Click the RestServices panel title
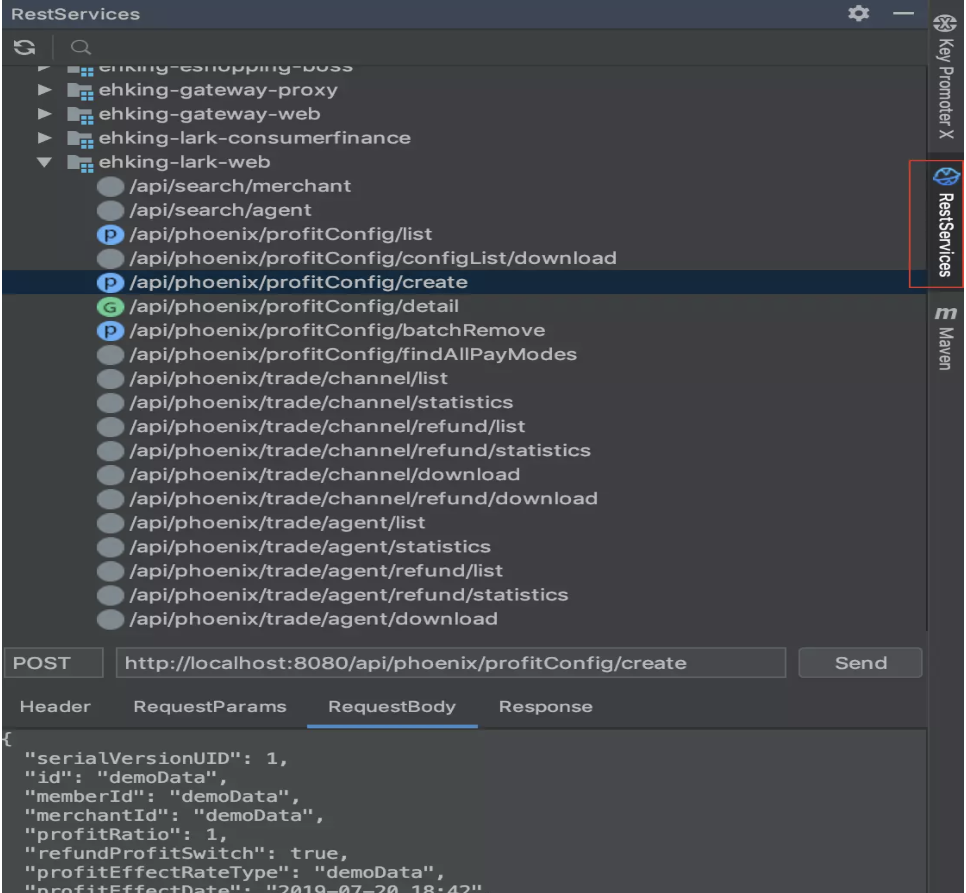The width and height of the screenshot is (966, 893). (x=76, y=14)
